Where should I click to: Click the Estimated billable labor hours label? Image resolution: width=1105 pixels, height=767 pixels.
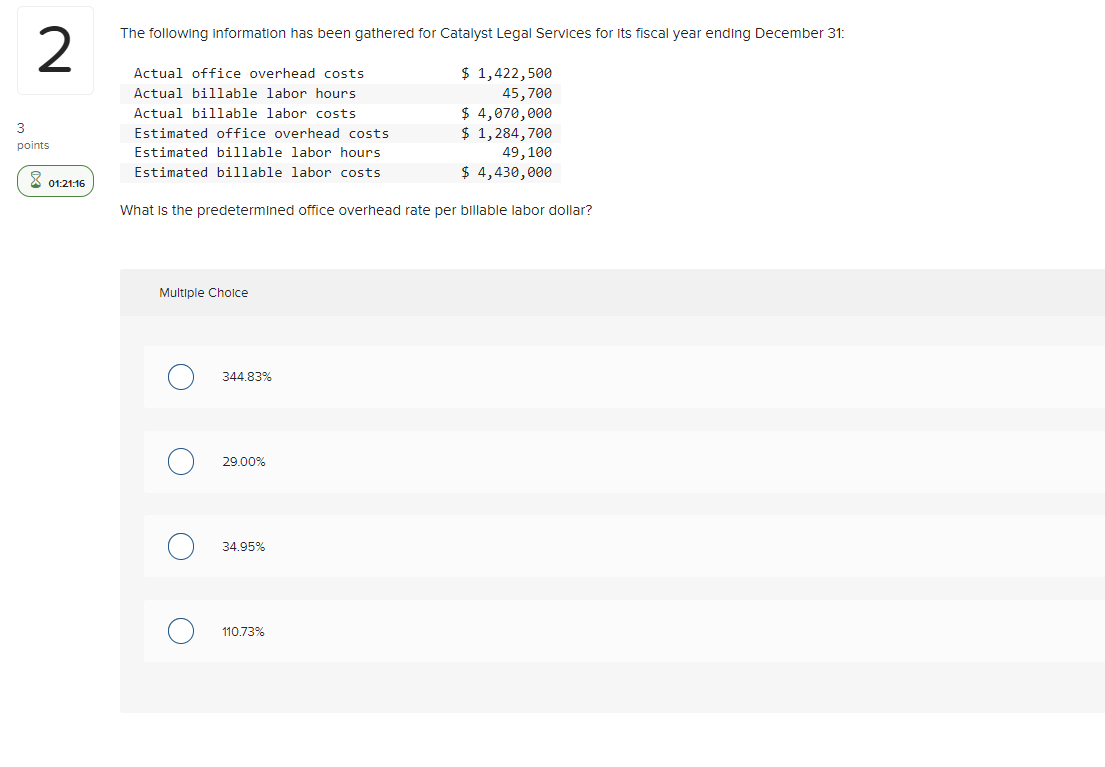pyautogui.click(x=257, y=153)
